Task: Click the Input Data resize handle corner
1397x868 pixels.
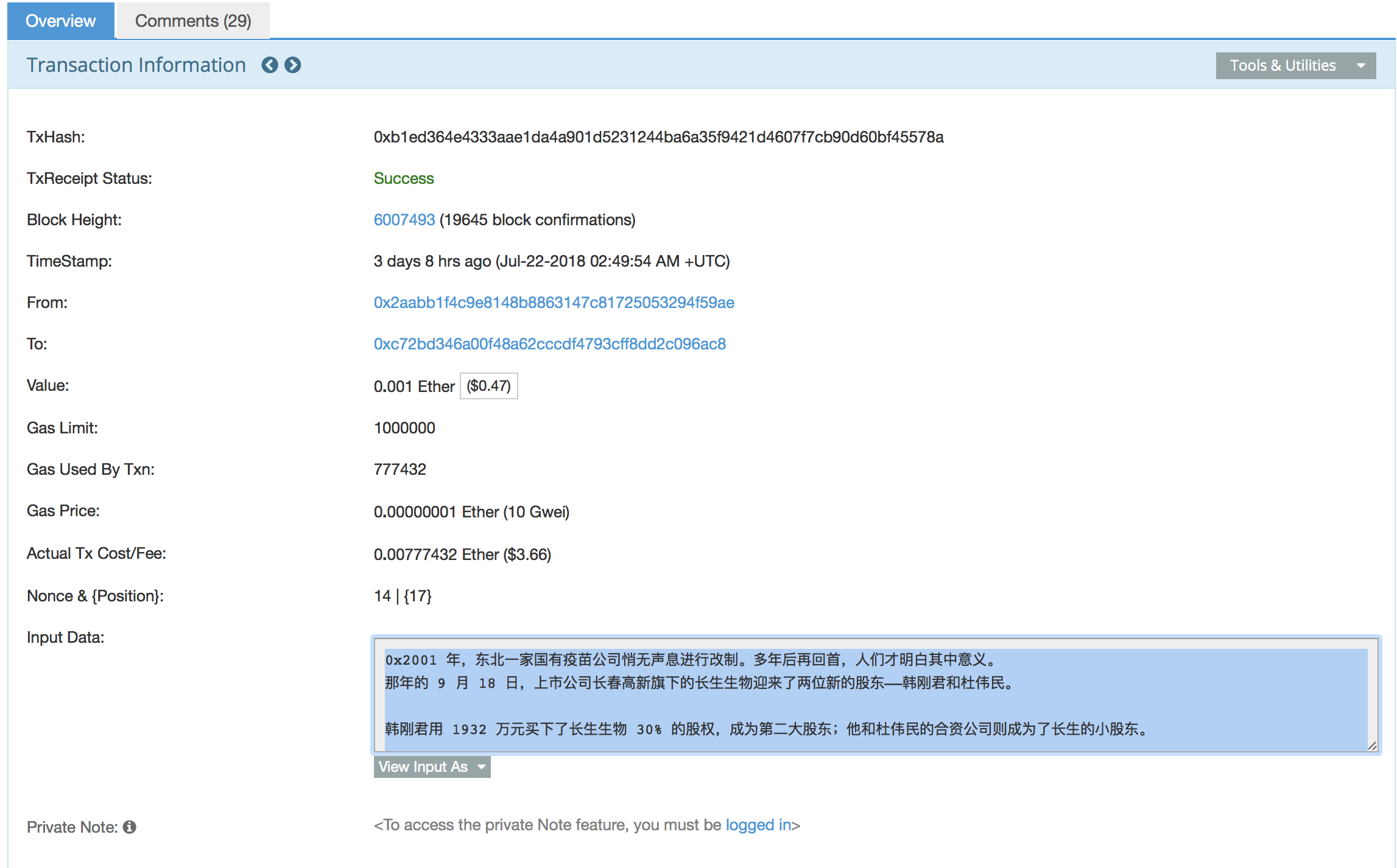Action: pos(1372,746)
